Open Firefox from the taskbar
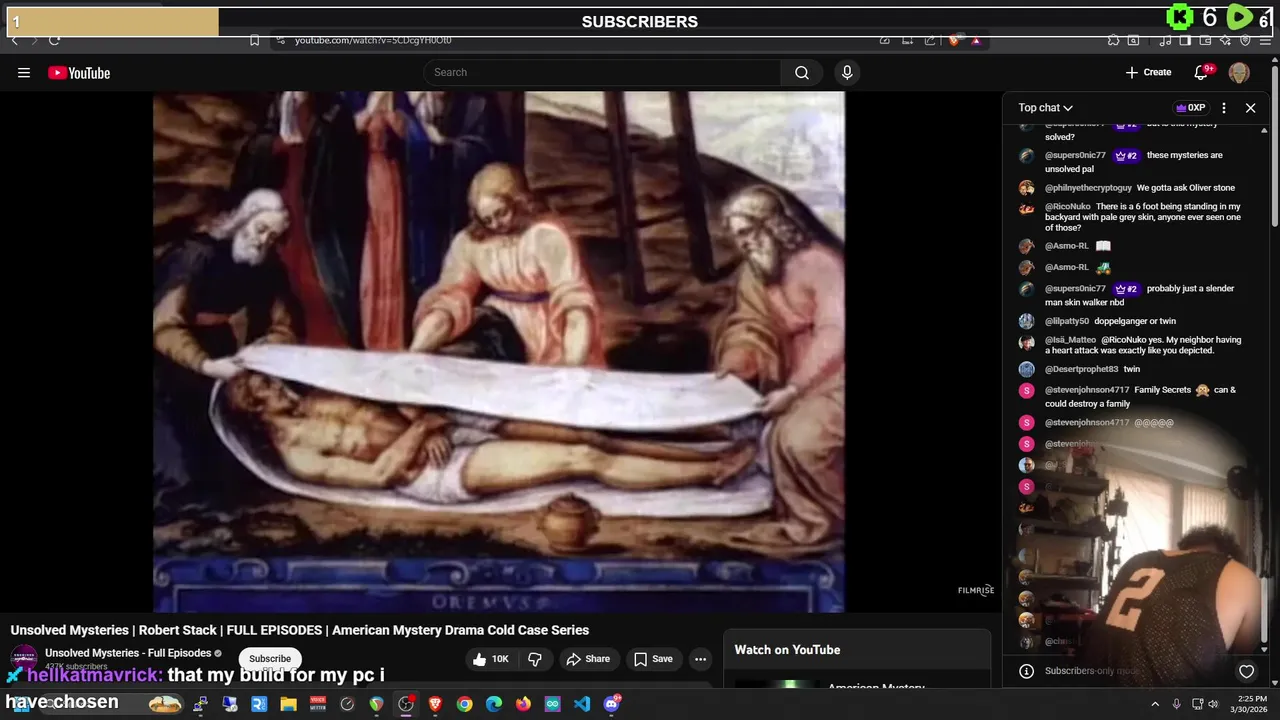The height and width of the screenshot is (720, 1280). click(523, 704)
